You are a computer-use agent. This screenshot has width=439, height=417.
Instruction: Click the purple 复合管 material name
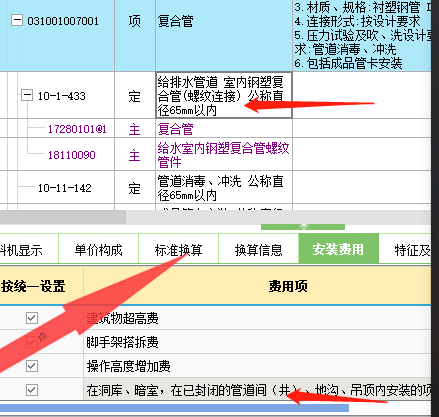click(x=176, y=129)
